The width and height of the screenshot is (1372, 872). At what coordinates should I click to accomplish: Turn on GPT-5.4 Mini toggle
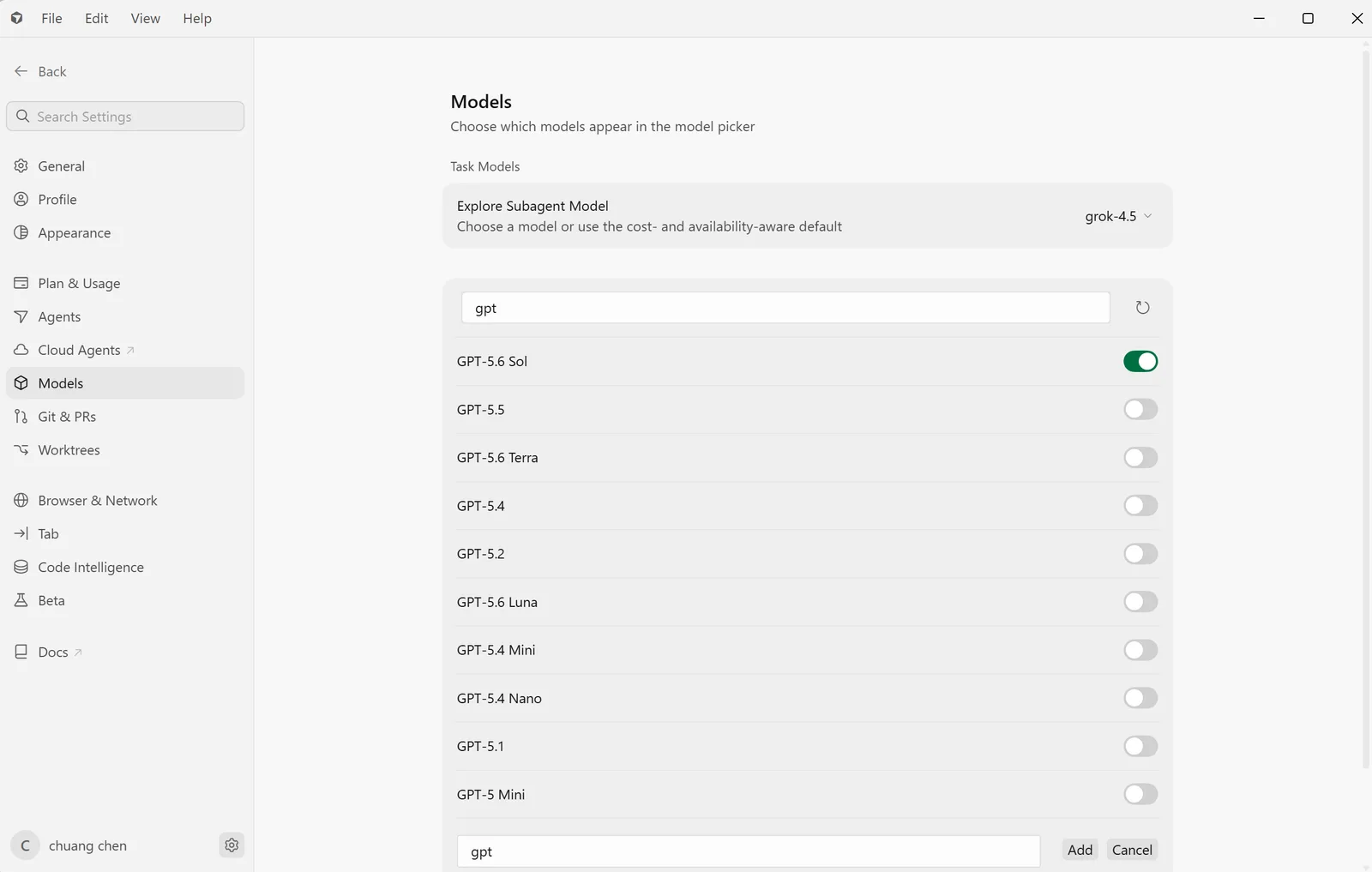click(1140, 650)
